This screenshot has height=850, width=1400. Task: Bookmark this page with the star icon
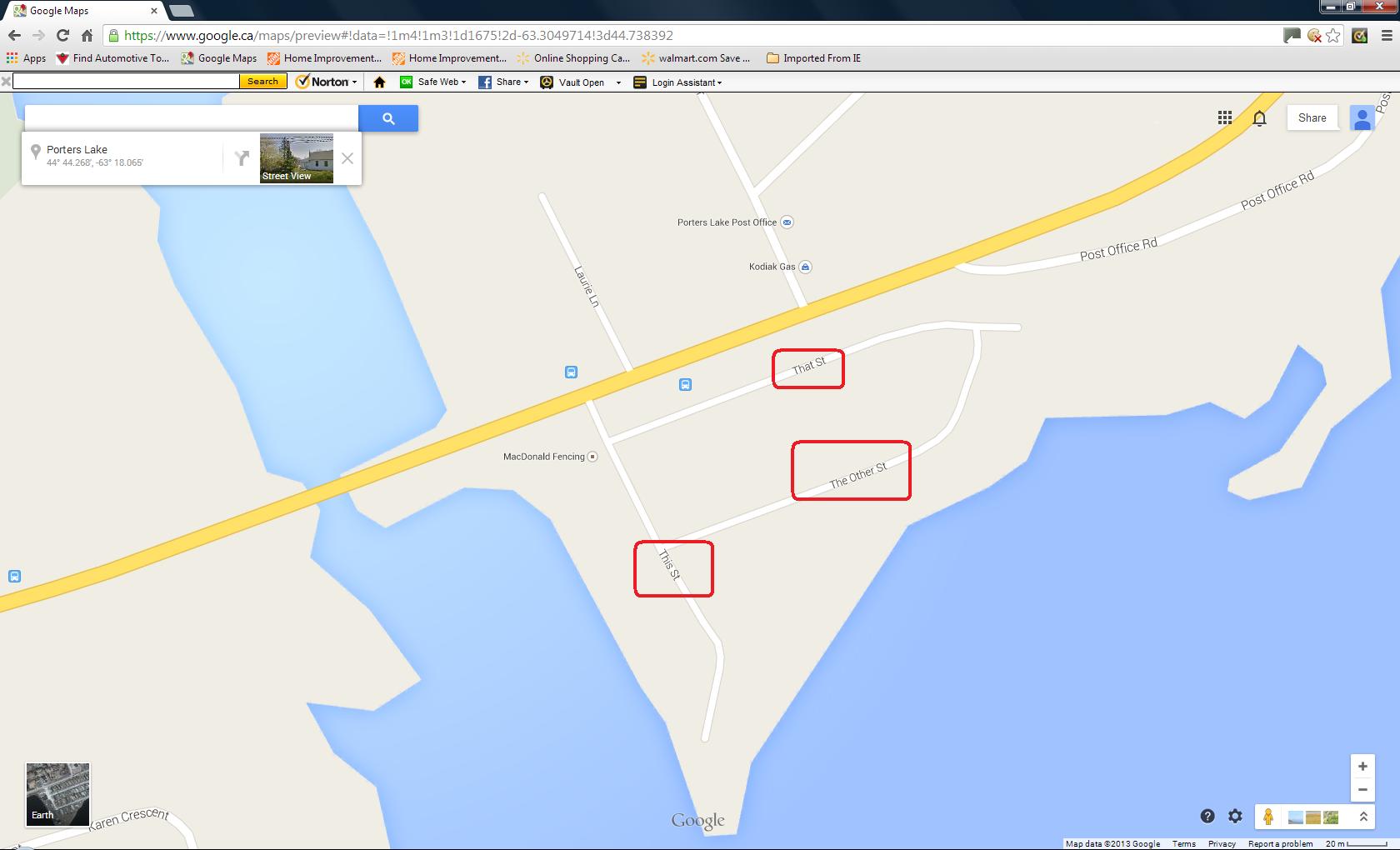tap(1333, 35)
